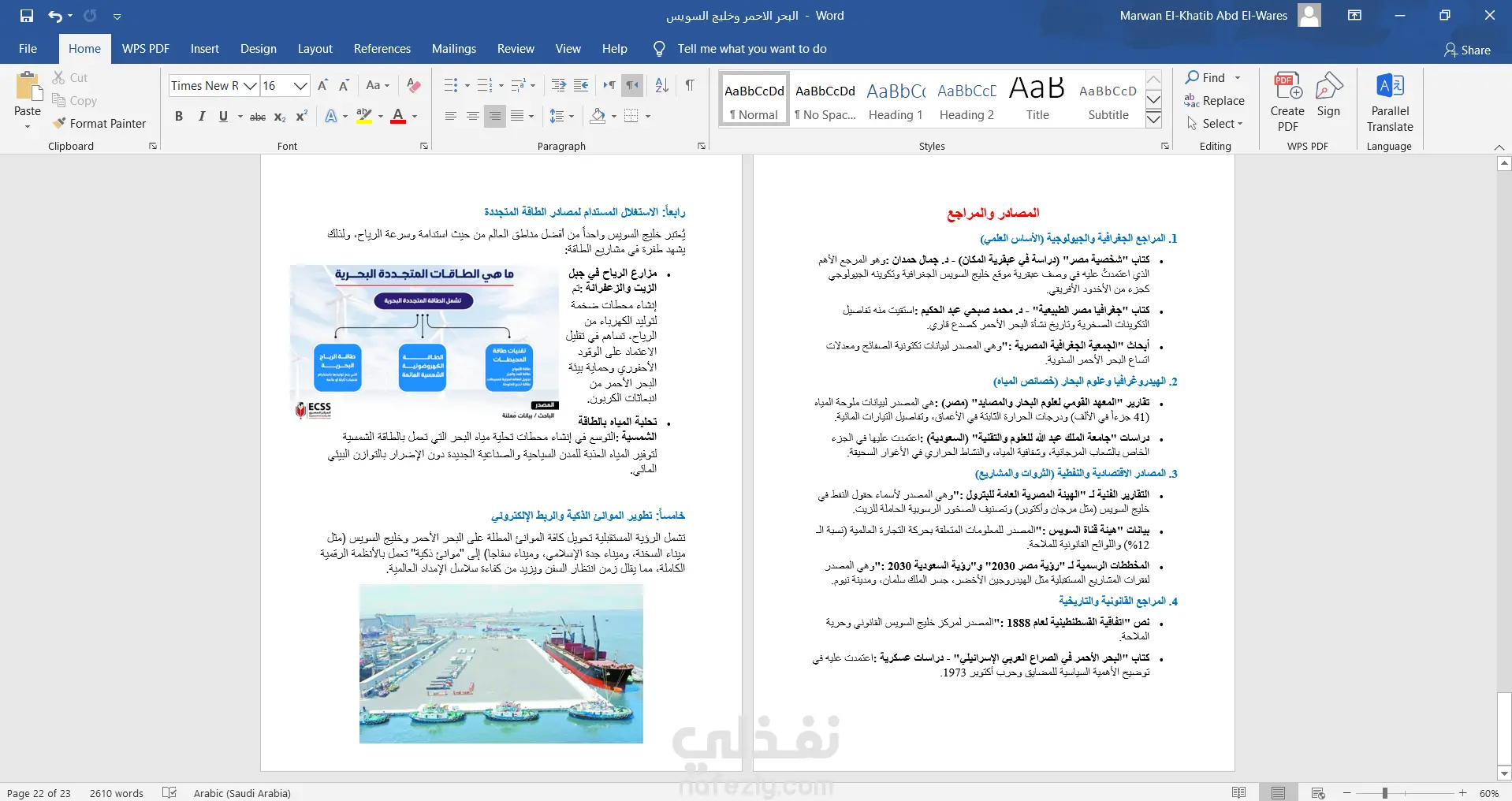Align text to the left
This screenshot has width=1512, height=801.
451,116
